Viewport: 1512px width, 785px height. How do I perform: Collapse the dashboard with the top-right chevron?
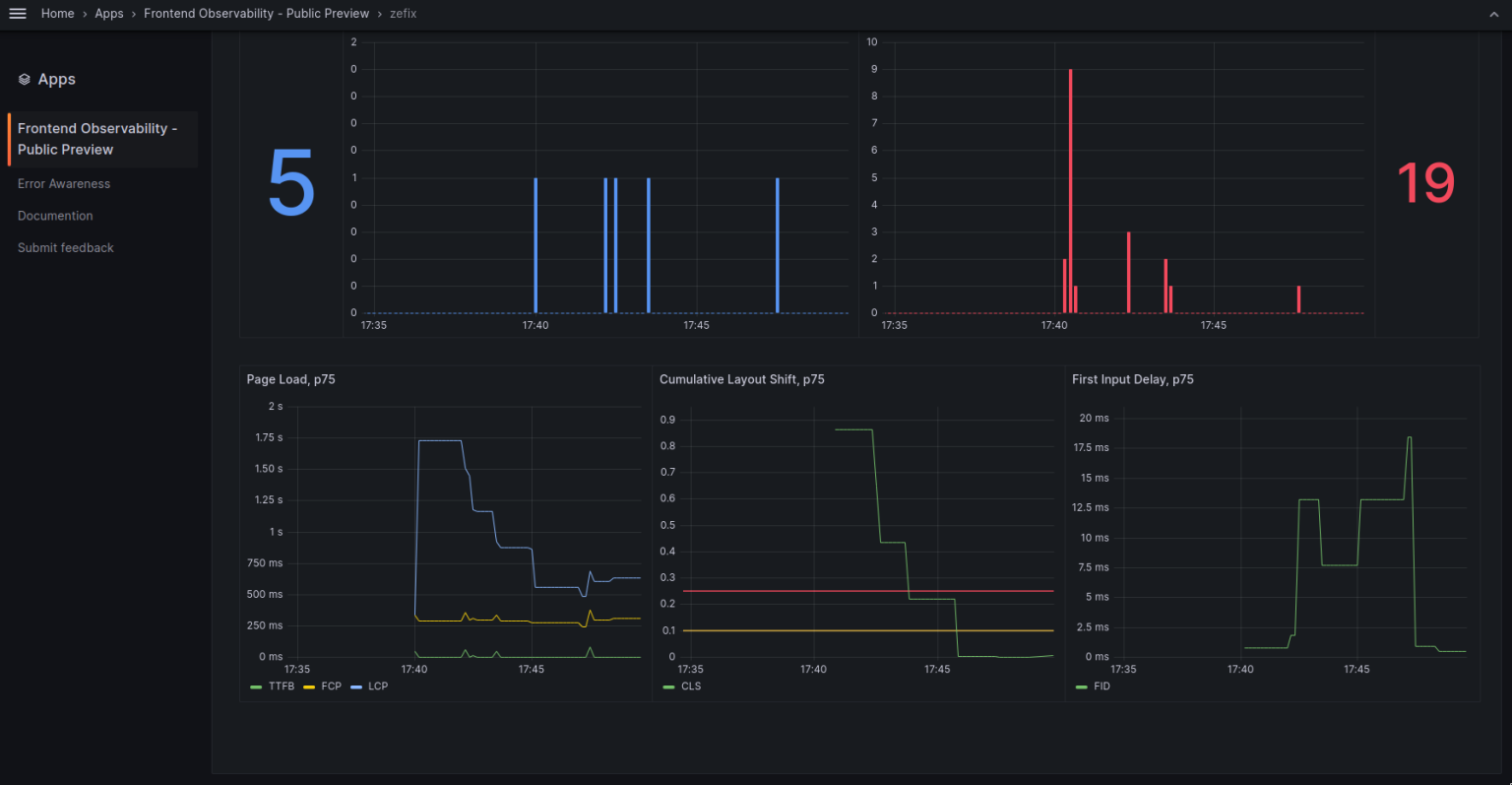(1494, 15)
